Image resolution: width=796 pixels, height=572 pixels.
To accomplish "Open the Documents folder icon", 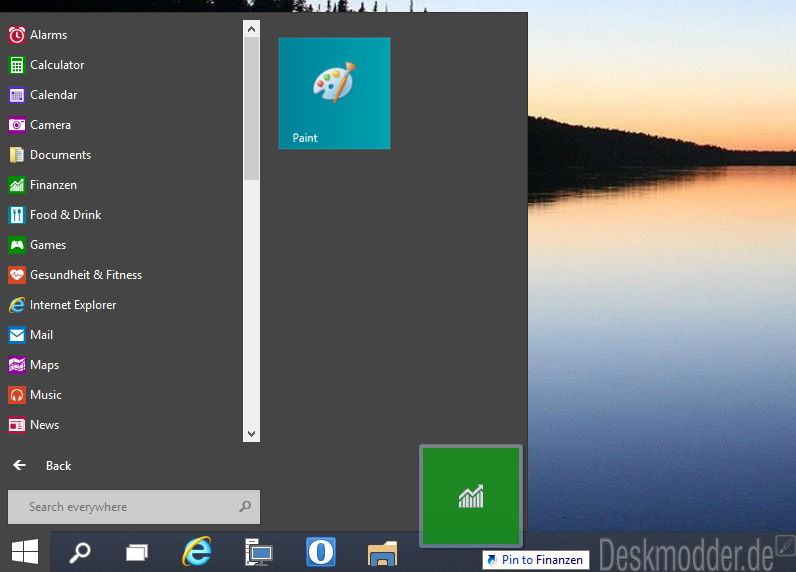I will point(17,155).
